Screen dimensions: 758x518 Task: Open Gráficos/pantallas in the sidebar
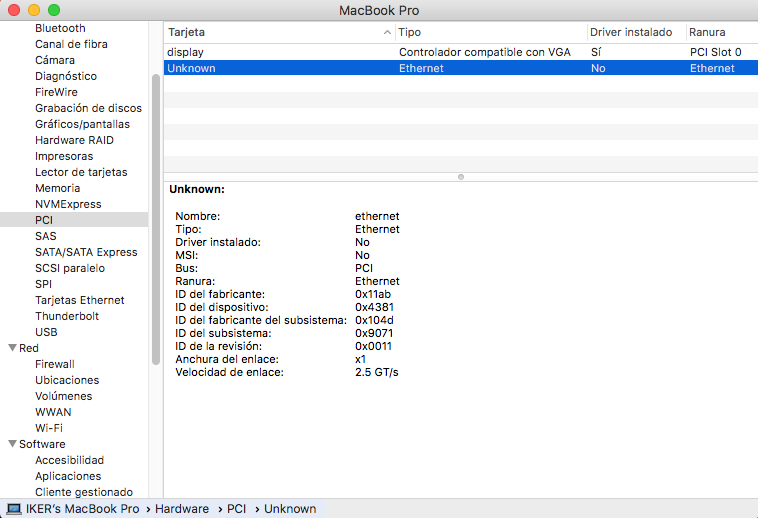click(82, 124)
